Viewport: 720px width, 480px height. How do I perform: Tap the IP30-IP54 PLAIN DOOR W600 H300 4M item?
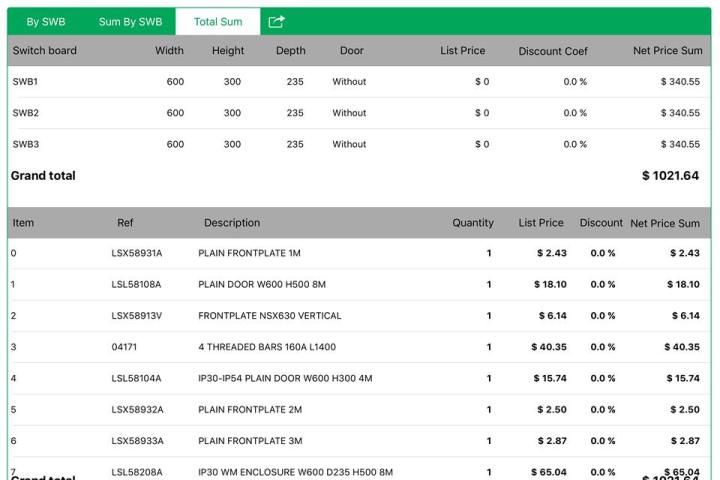[x=285, y=378]
